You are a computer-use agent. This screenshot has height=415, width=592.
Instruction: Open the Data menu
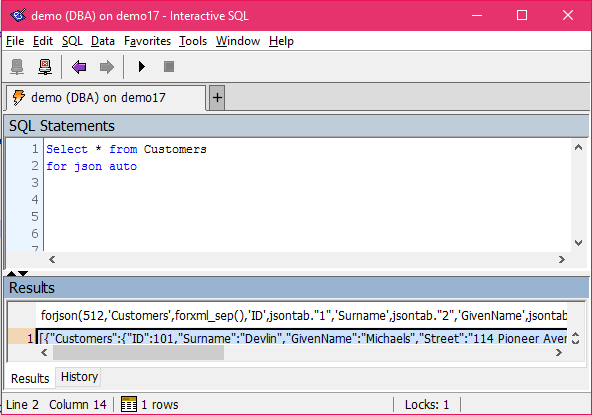pyautogui.click(x=103, y=41)
